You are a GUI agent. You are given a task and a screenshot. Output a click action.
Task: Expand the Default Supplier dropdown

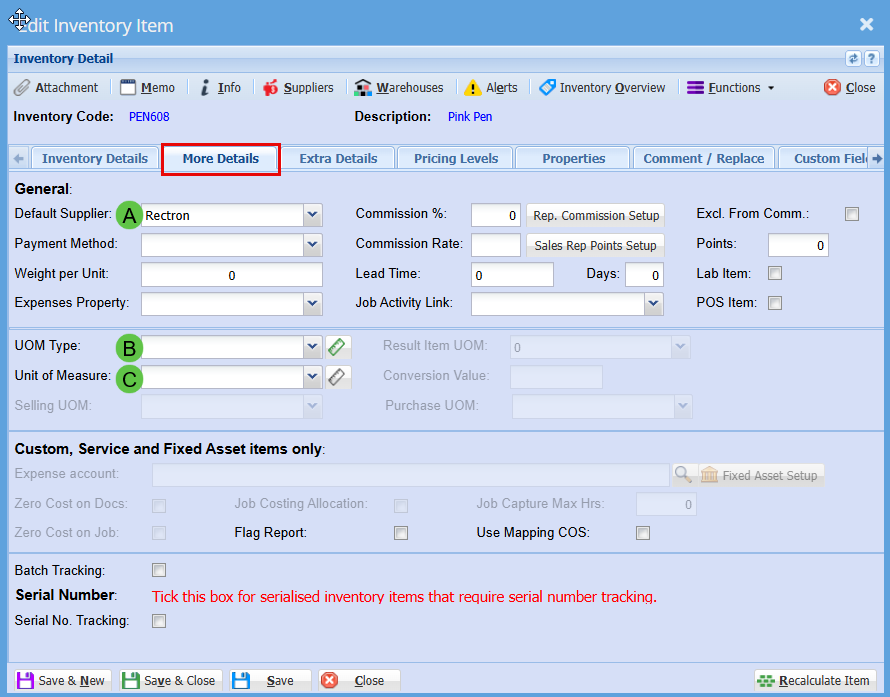[313, 215]
